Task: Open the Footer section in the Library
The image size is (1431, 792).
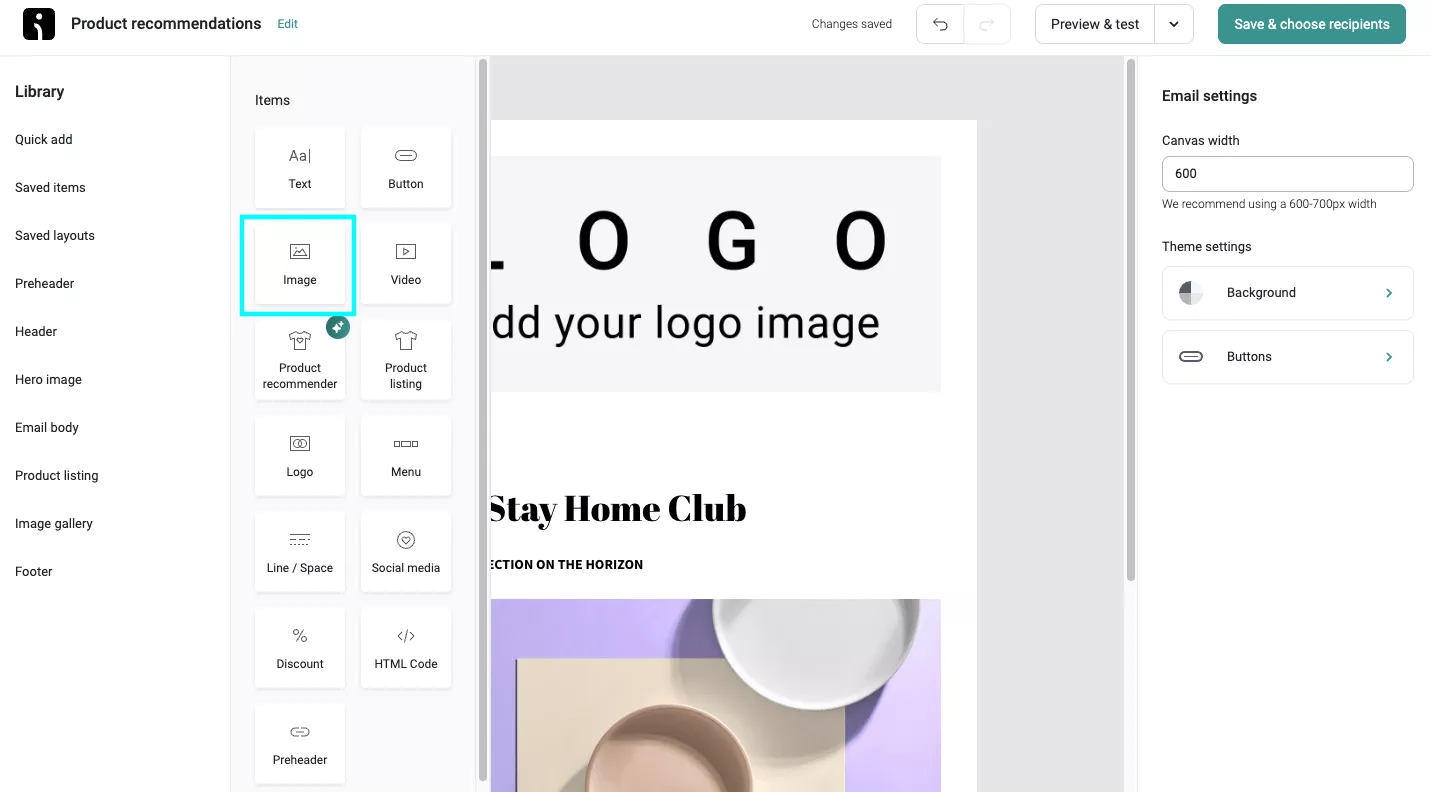Action: tap(33, 571)
